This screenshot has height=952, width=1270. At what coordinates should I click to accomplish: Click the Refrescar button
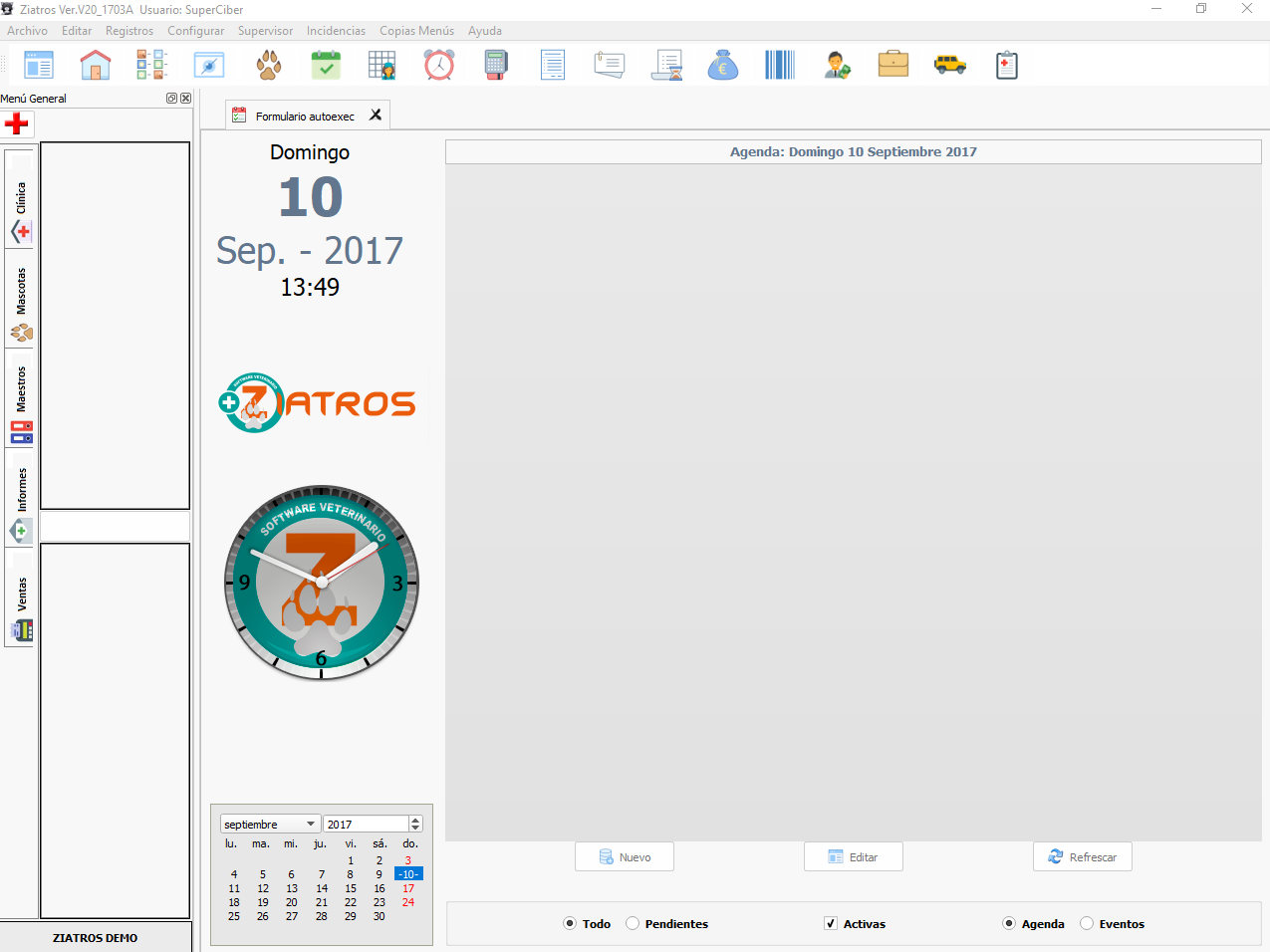[x=1083, y=857]
